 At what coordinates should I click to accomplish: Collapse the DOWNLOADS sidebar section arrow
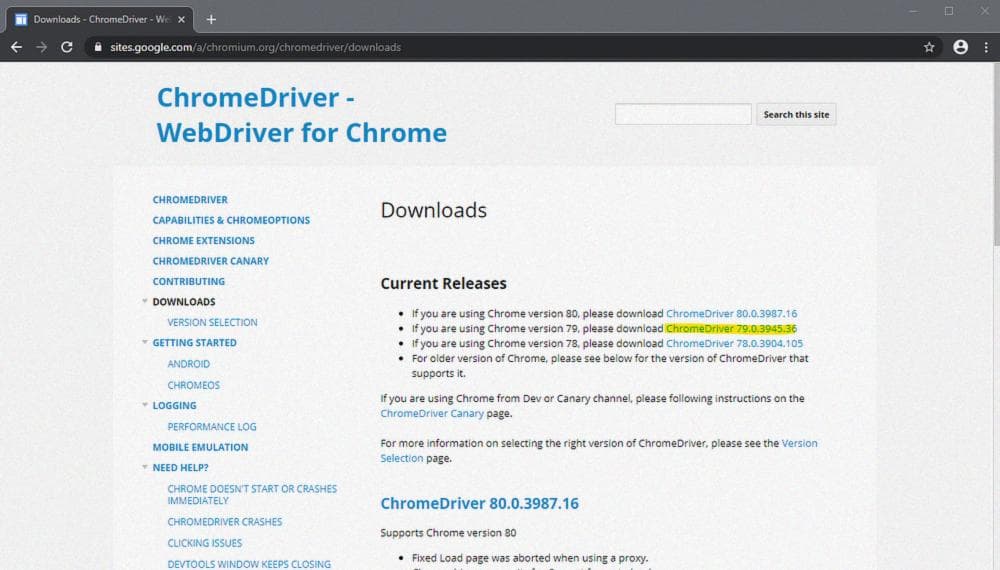pyautogui.click(x=145, y=301)
